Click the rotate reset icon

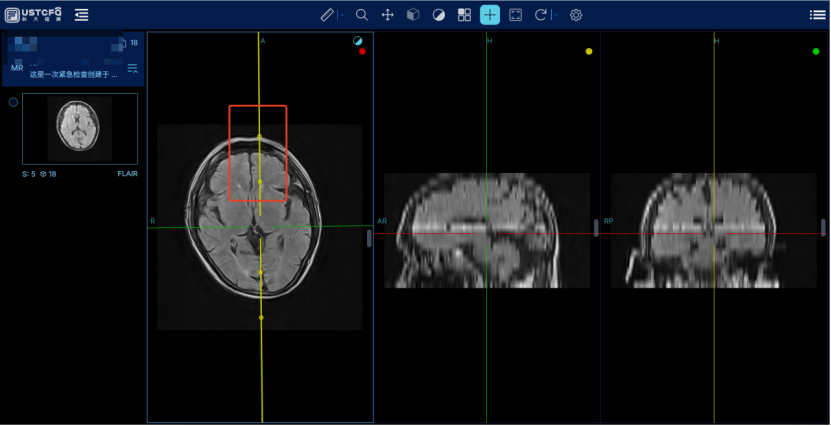click(541, 15)
